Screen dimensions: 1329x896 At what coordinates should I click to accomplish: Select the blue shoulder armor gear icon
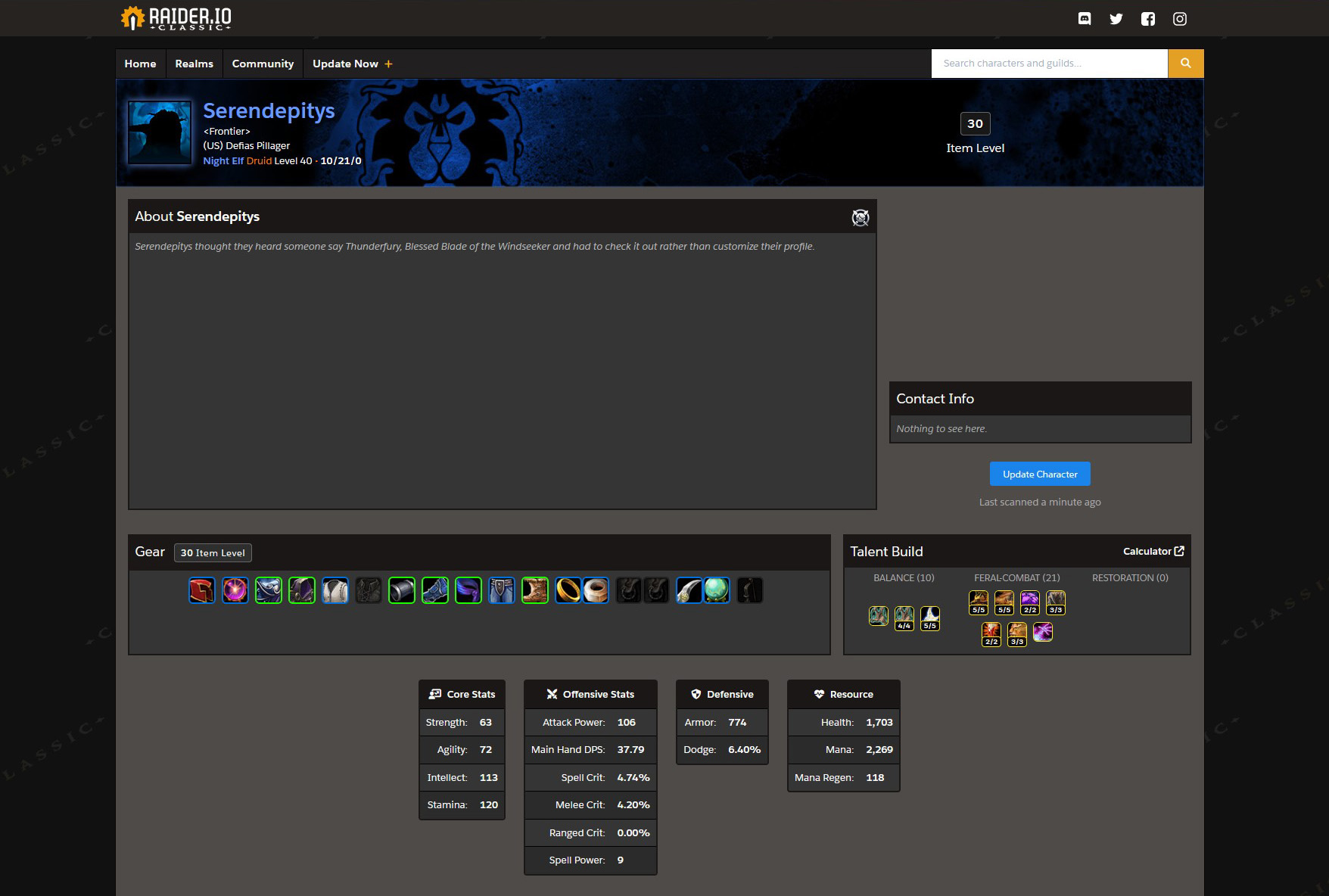(269, 590)
